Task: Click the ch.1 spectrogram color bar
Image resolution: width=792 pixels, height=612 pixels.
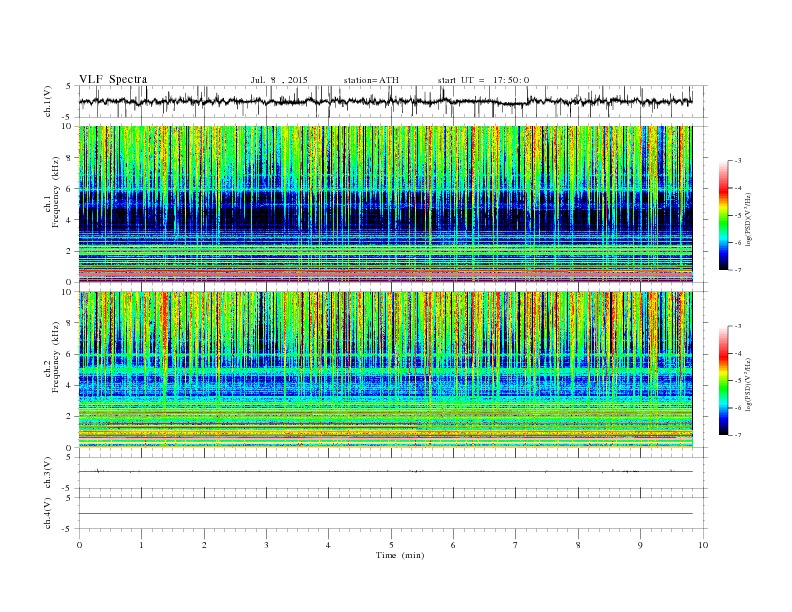Action: point(723,216)
